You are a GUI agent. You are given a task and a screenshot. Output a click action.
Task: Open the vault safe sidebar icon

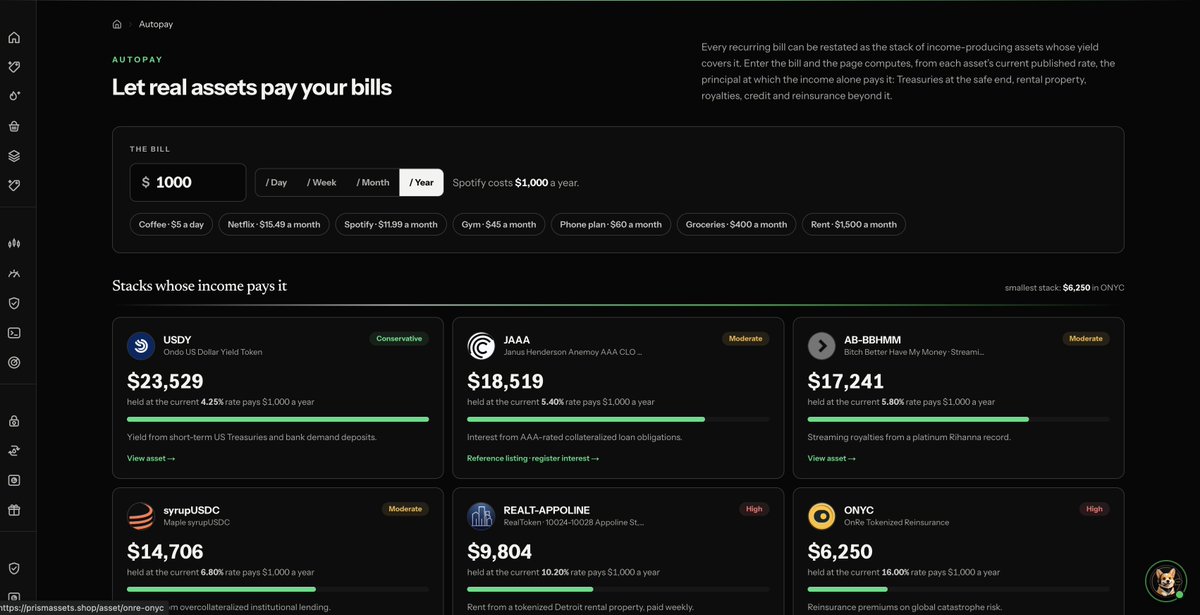point(14,480)
